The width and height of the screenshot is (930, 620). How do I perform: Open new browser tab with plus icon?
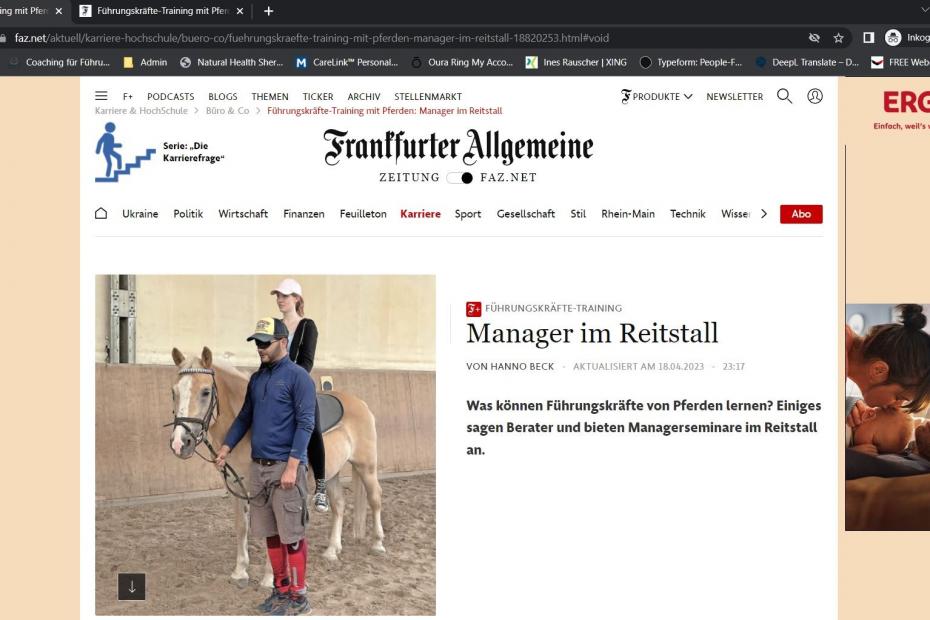[x=268, y=11]
